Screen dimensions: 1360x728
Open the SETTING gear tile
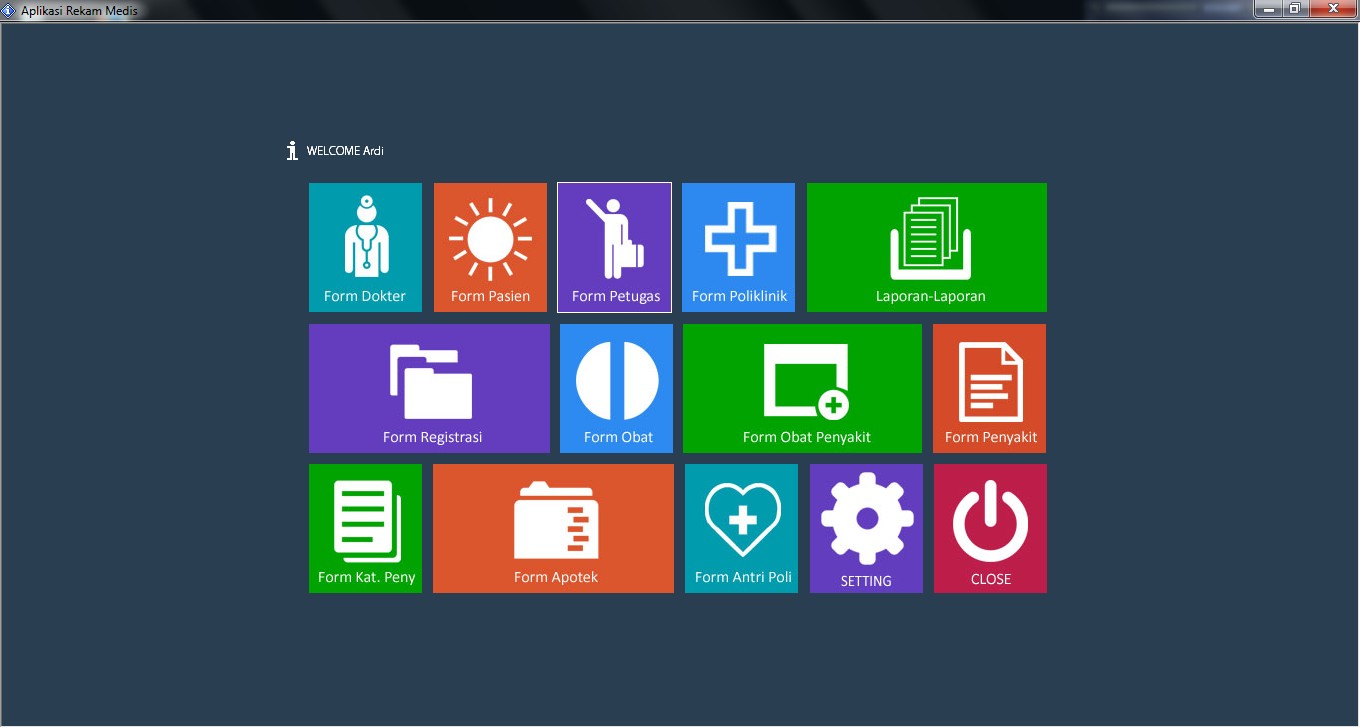click(866, 528)
